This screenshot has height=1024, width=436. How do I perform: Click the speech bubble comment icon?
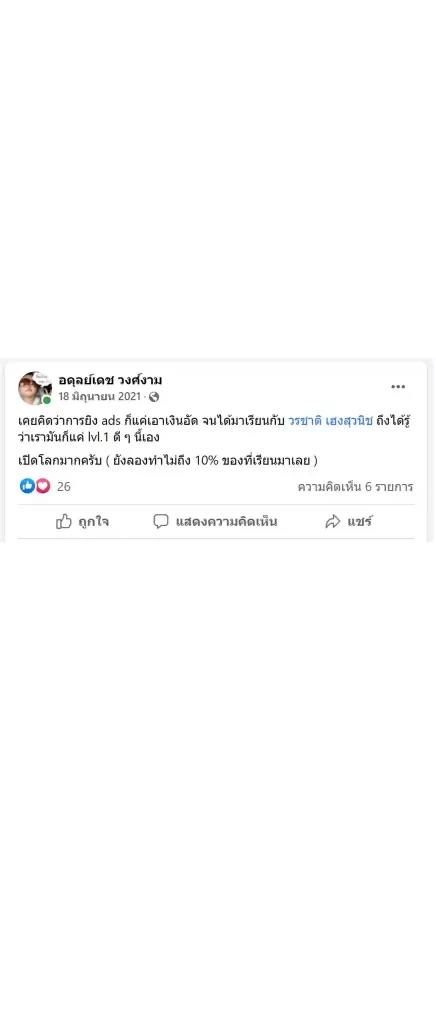[161, 521]
